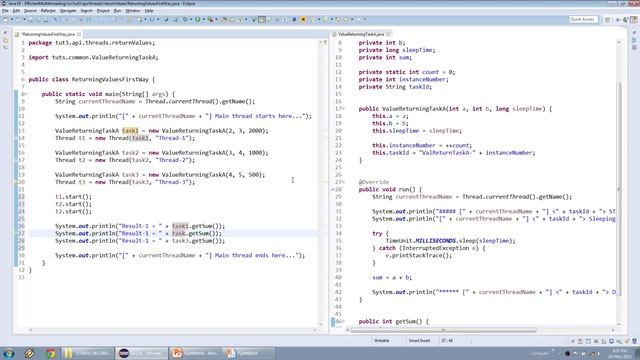Open the Windows Start button
Image resolution: width=640 pixels, height=360 pixels.
point(9,353)
